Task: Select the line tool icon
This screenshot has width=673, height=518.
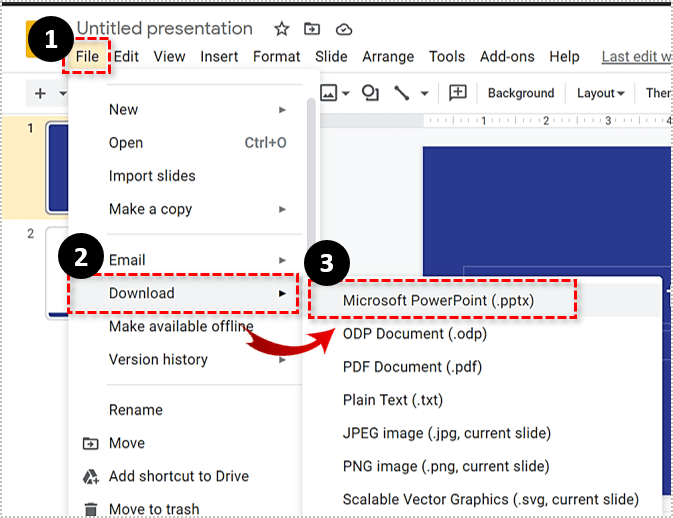Action: coord(402,93)
